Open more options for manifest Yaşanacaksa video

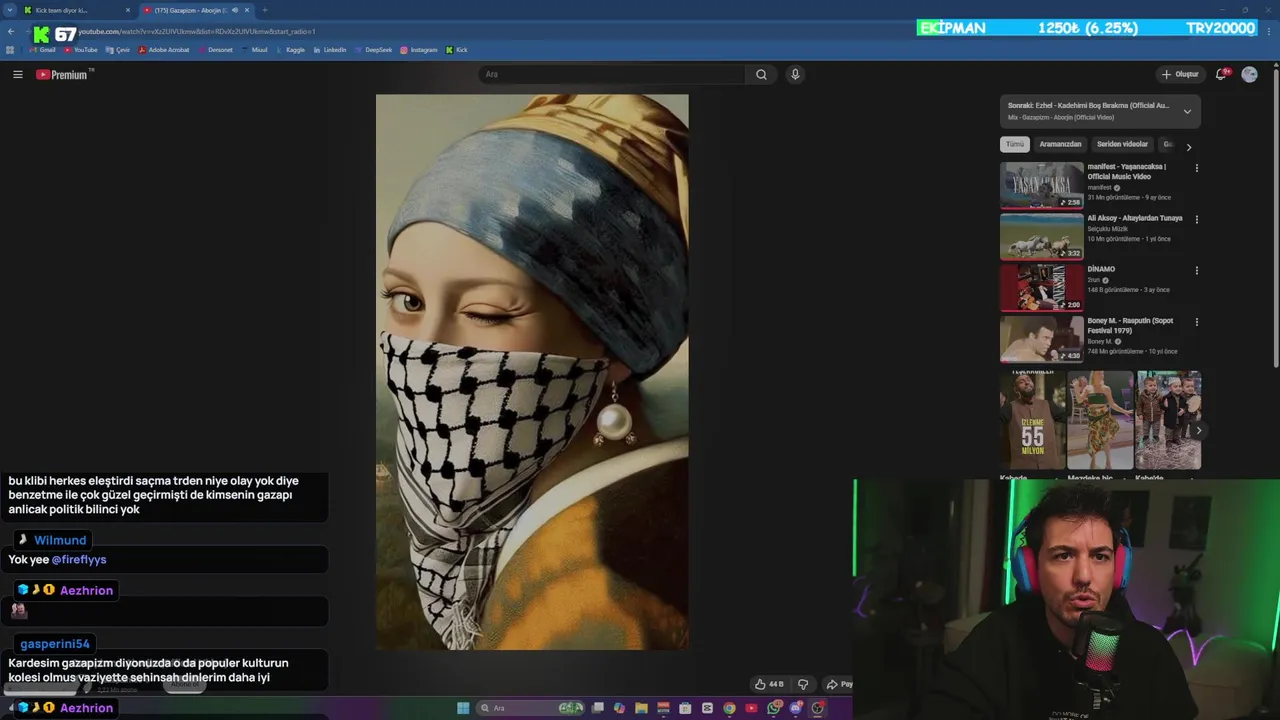(x=1196, y=168)
